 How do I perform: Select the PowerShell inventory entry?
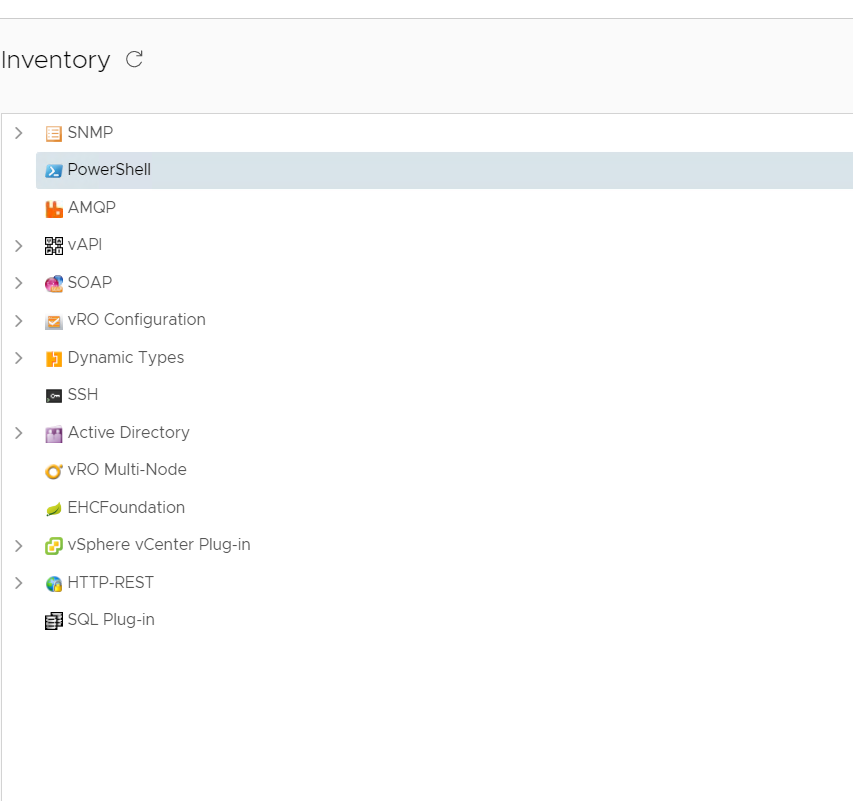pyautogui.click(x=108, y=170)
